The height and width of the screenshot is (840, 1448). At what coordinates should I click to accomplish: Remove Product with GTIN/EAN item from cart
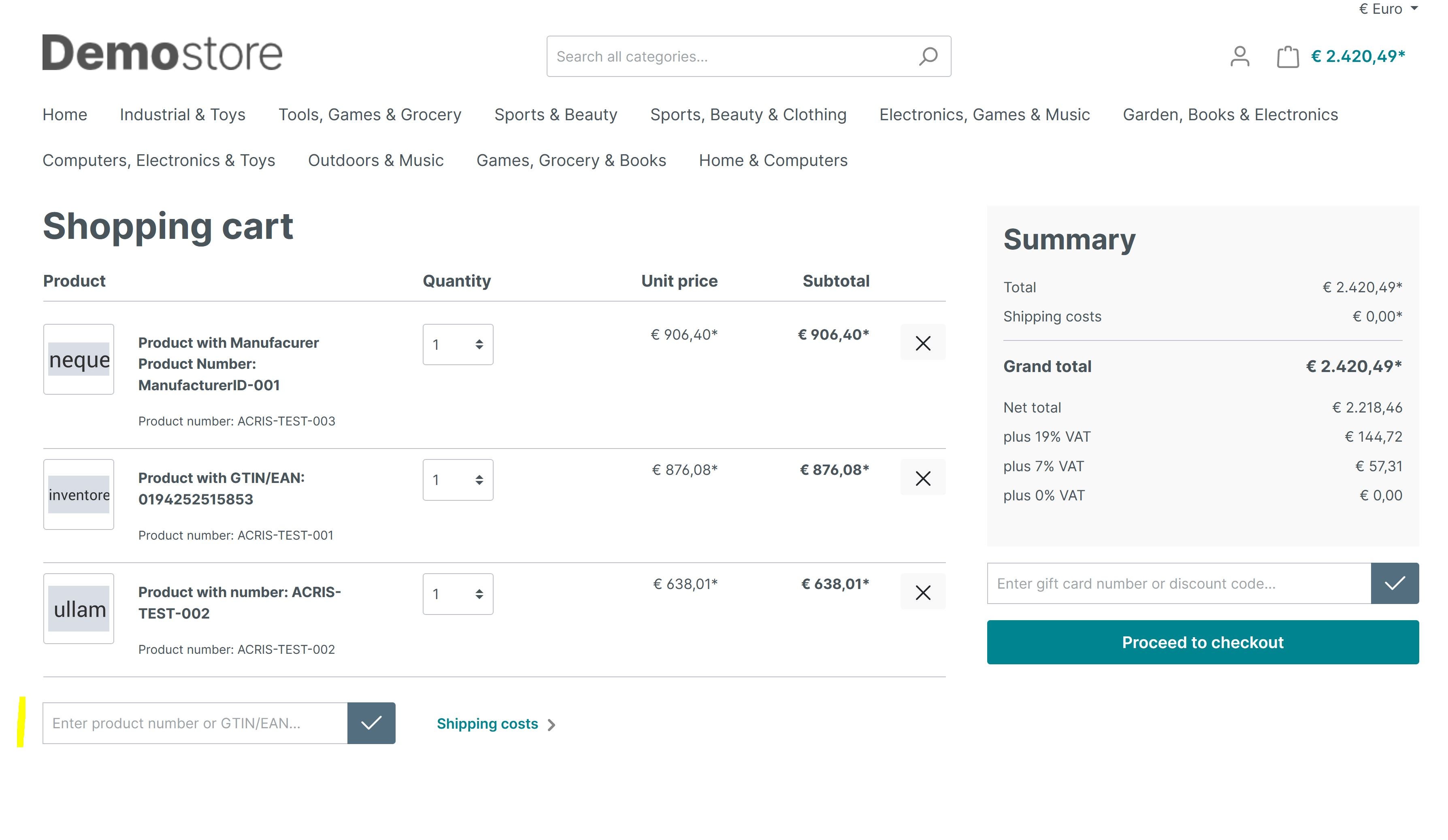(923, 478)
